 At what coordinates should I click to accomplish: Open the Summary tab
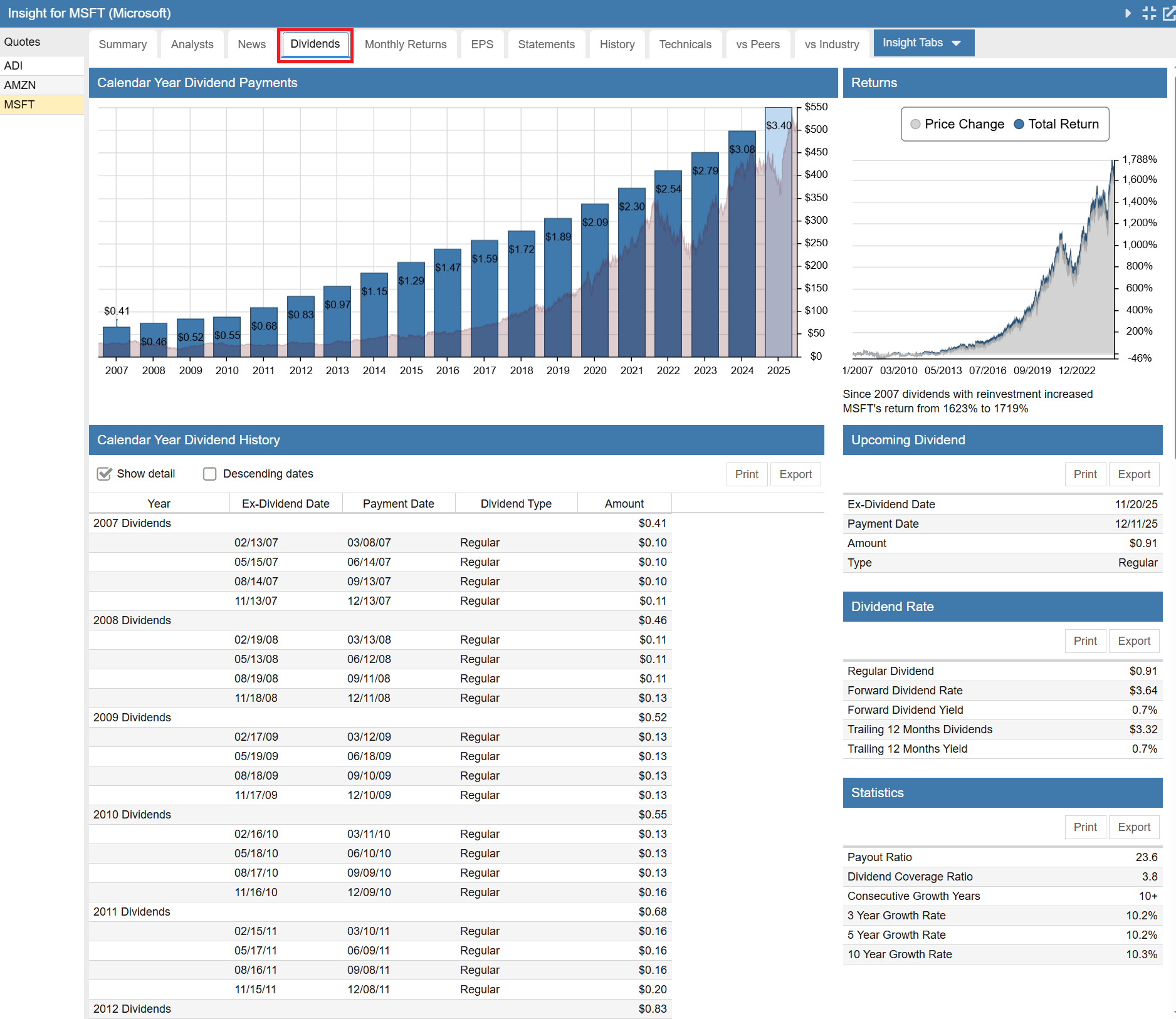coord(123,44)
